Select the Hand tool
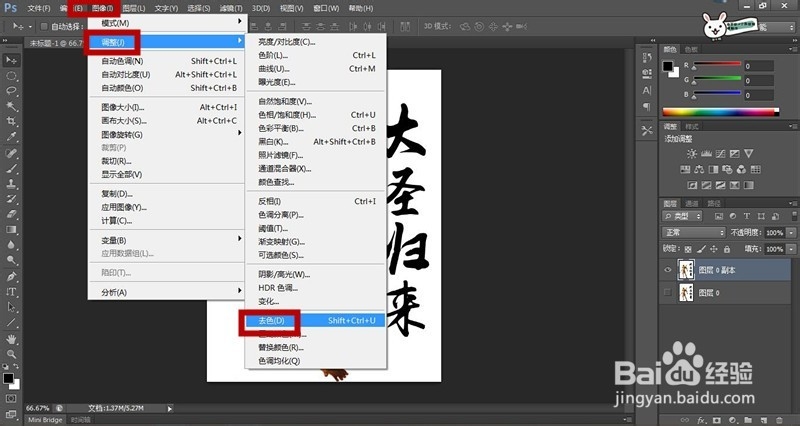The height and width of the screenshot is (426, 800). click(11, 339)
